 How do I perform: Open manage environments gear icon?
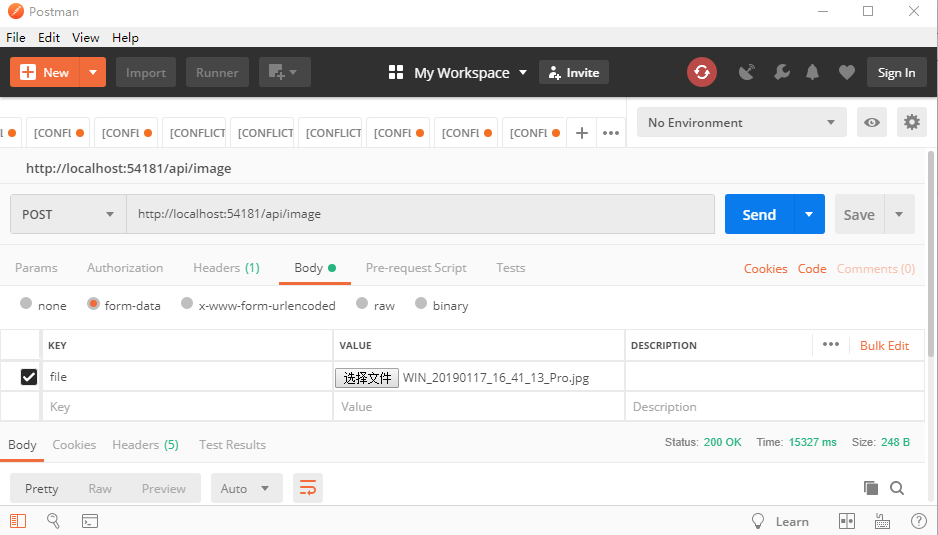point(912,122)
